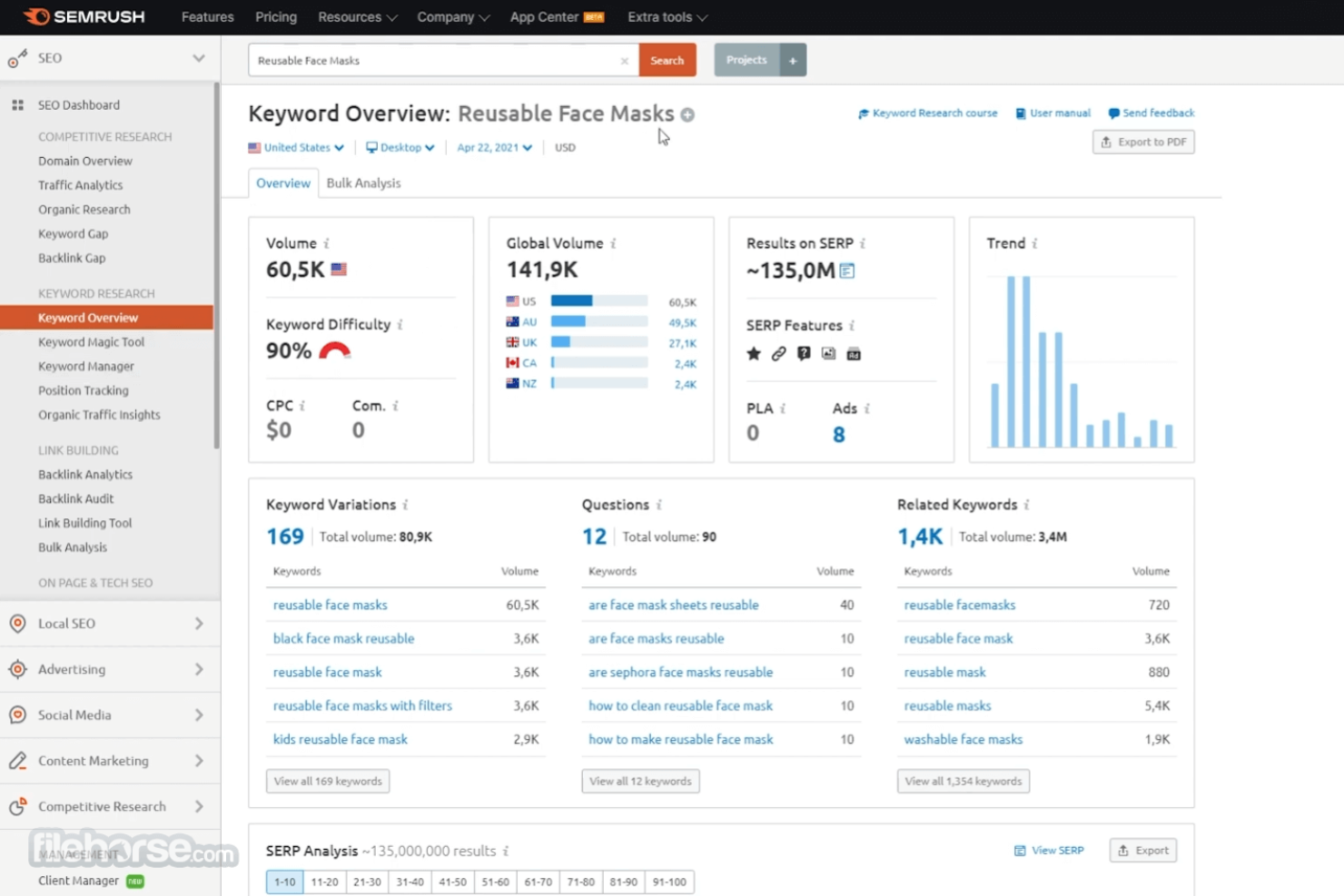Open the Keyword Research course link
This screenshot has width=1344, height=896.
pyautogui.click(x=927, y=113)
